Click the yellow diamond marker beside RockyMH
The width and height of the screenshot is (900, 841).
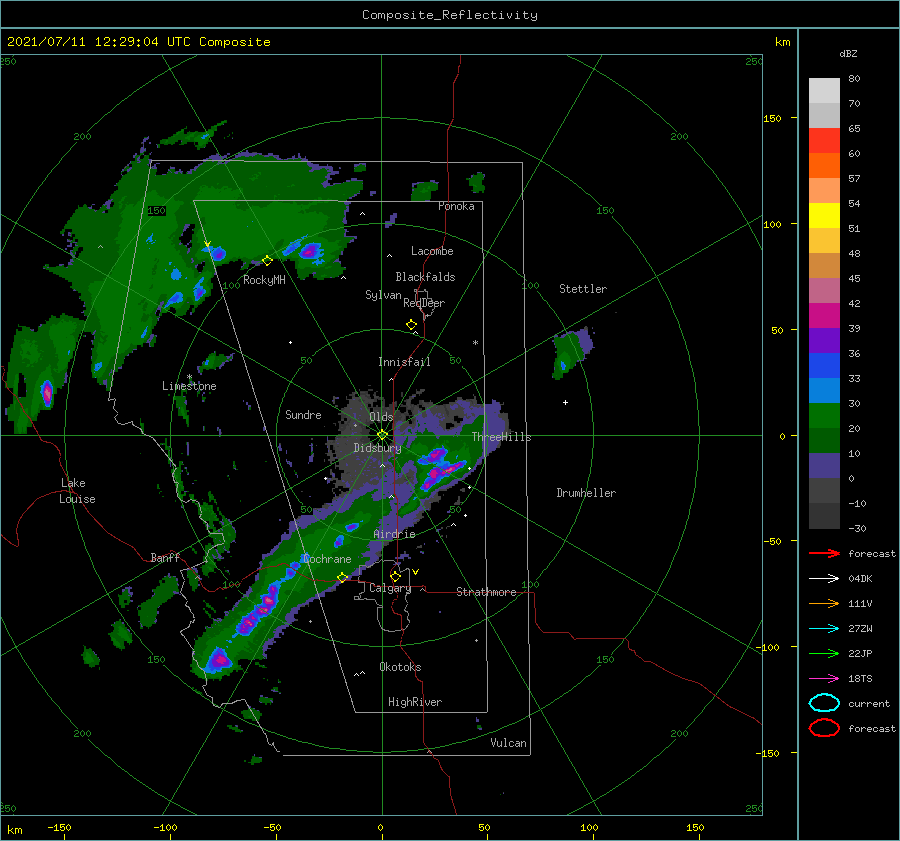click(x=267, y=261)
